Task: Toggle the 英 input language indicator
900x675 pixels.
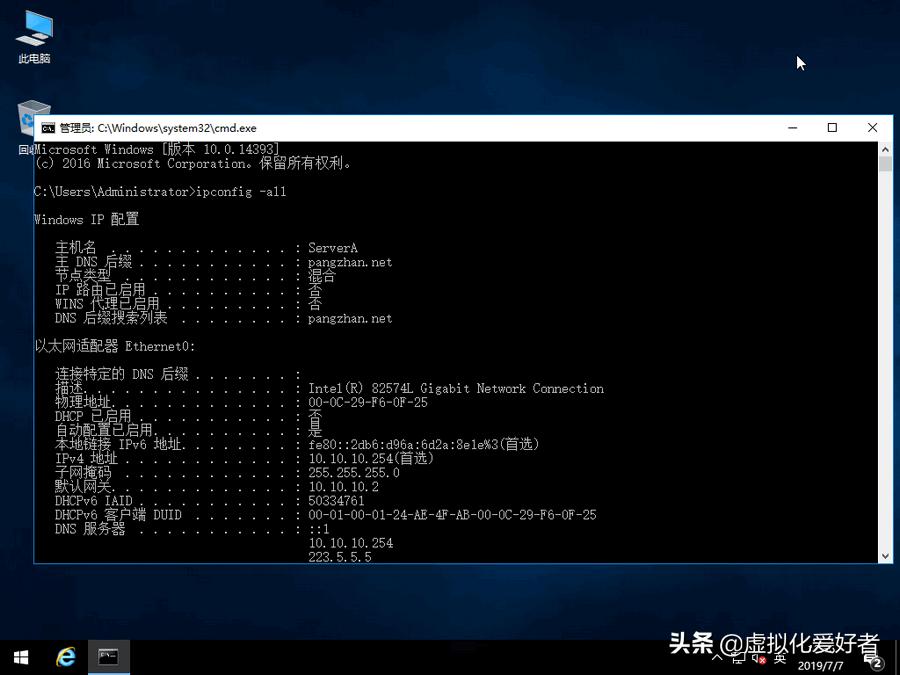Action: (781, 660)
